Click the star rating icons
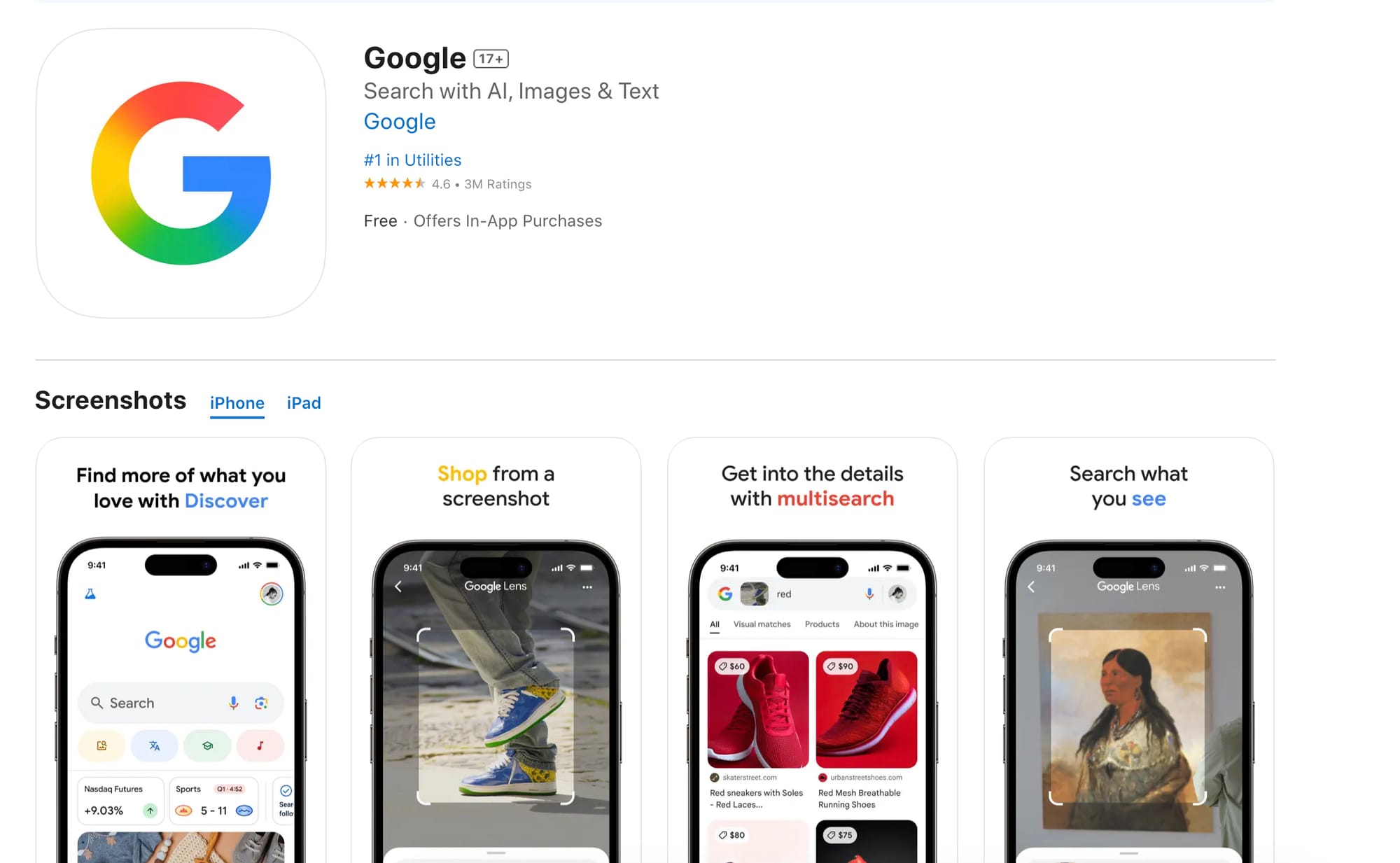The width and height of the screenshot is (1400, 863). pos(394,183)
